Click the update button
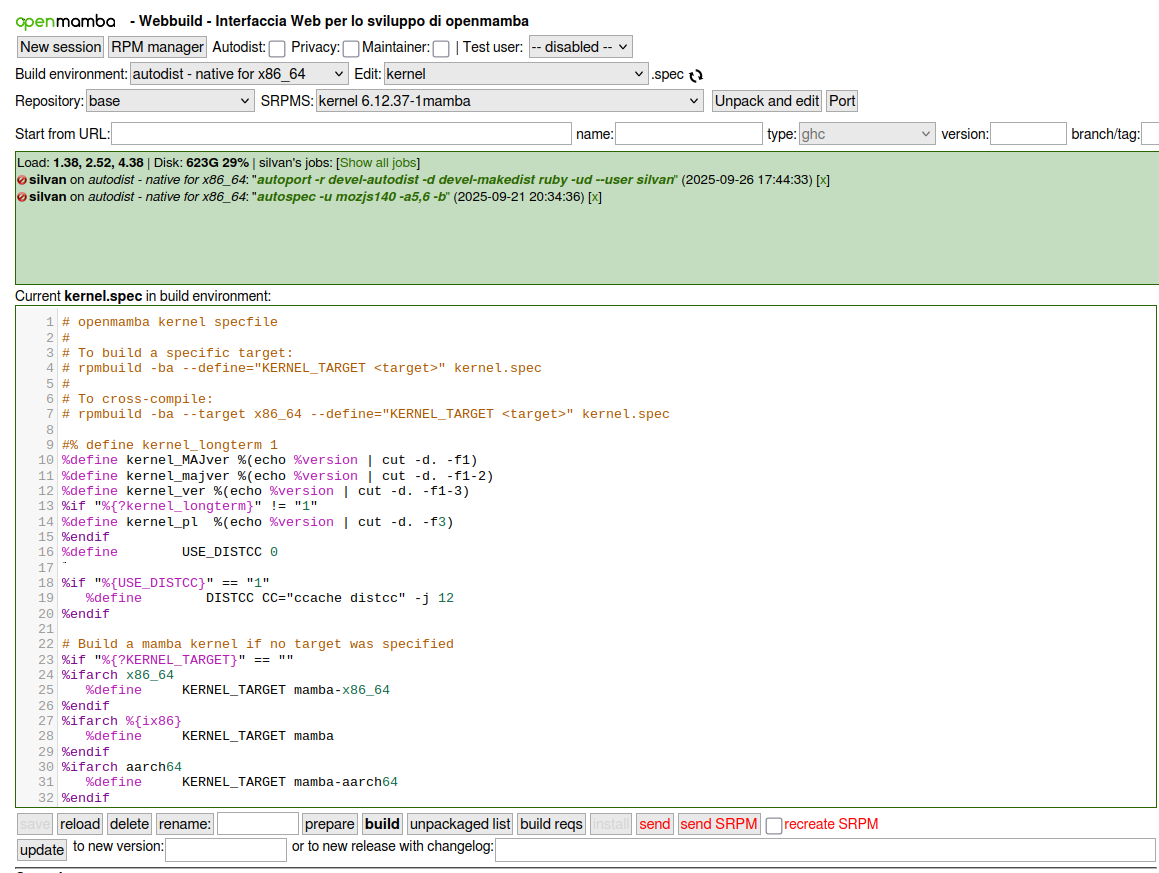The width and height of the screenshot is (1159, 873). (x=41, y=850)
